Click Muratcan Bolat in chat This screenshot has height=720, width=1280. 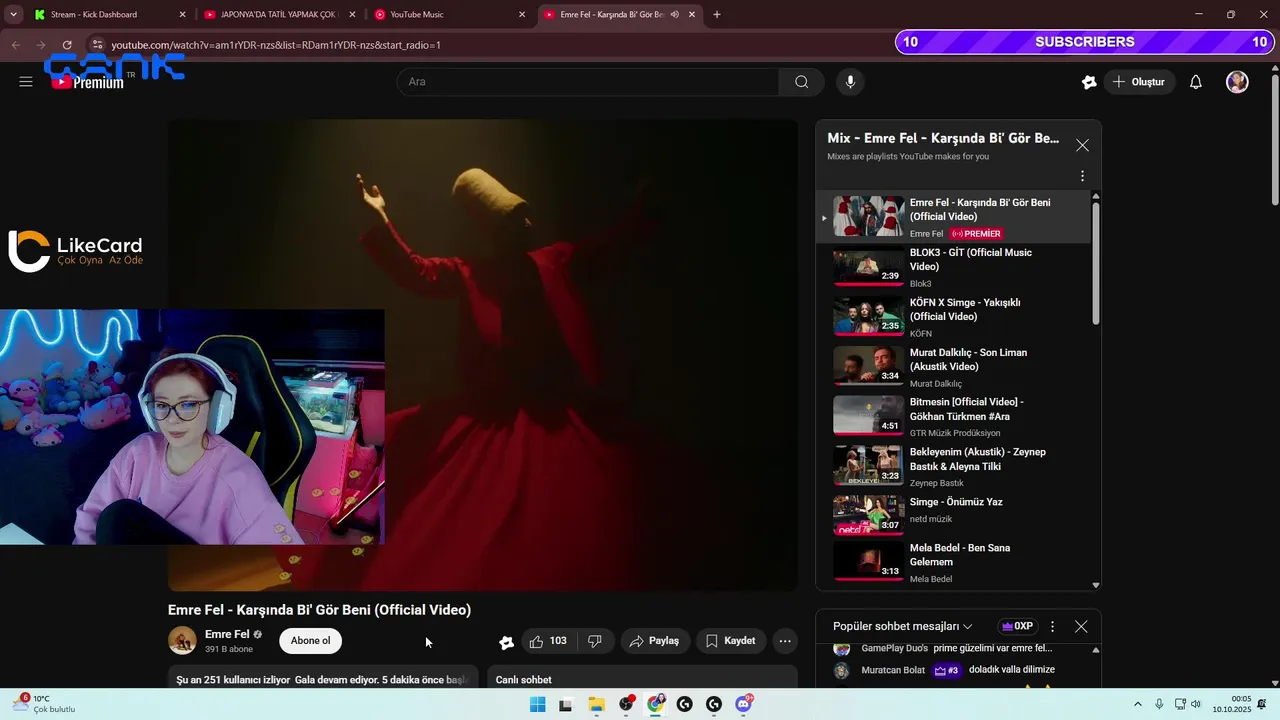tap(893, 670)
